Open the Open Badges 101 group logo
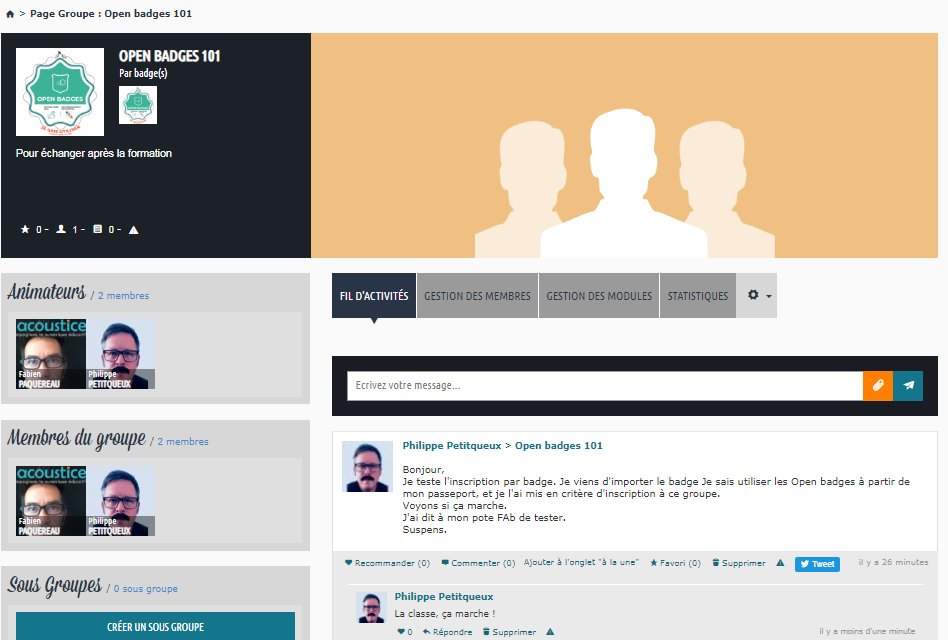Screen dimensions: 948x640 60,92
